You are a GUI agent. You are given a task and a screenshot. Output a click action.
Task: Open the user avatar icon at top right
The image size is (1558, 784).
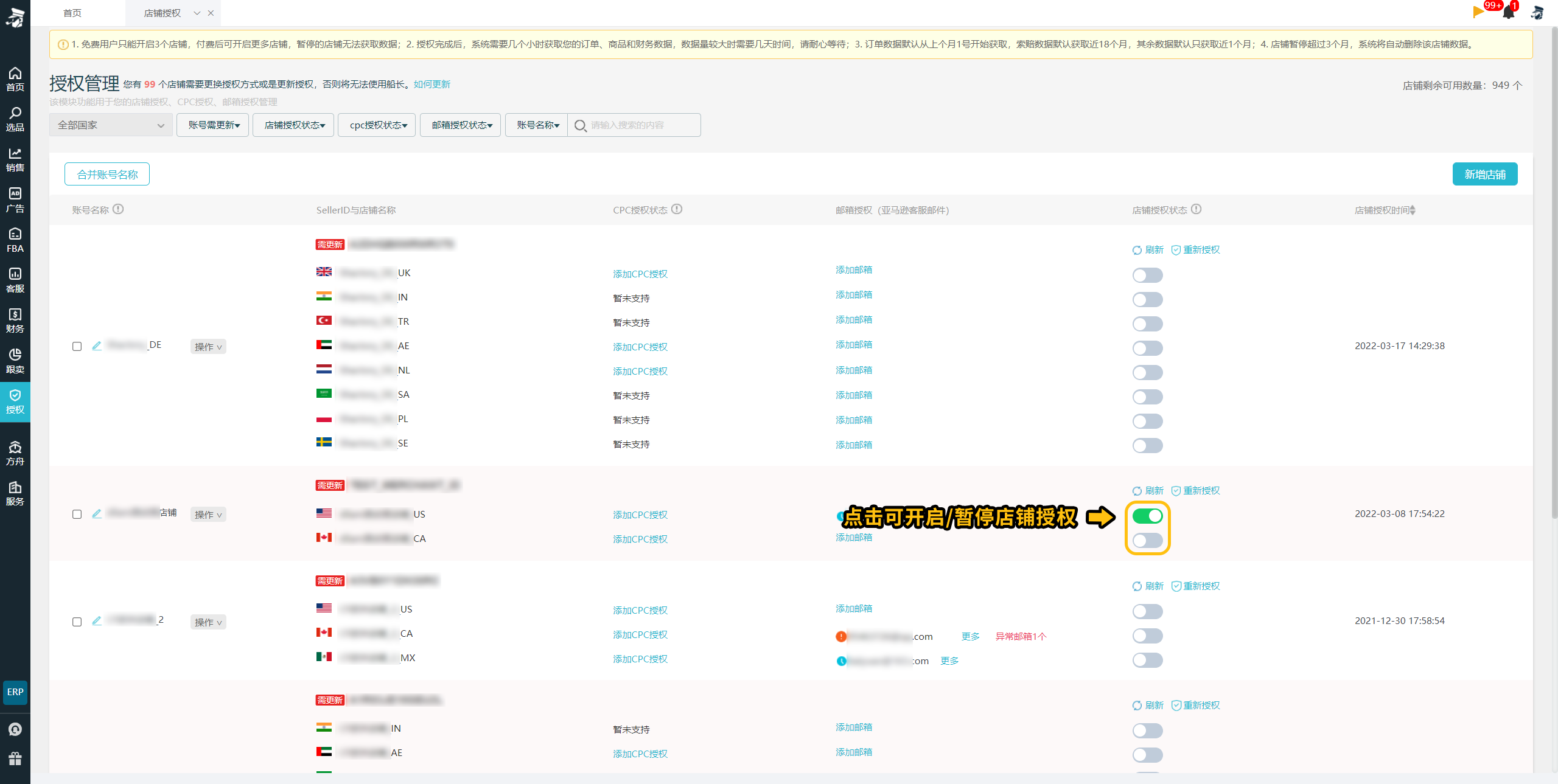point(1537,12)
